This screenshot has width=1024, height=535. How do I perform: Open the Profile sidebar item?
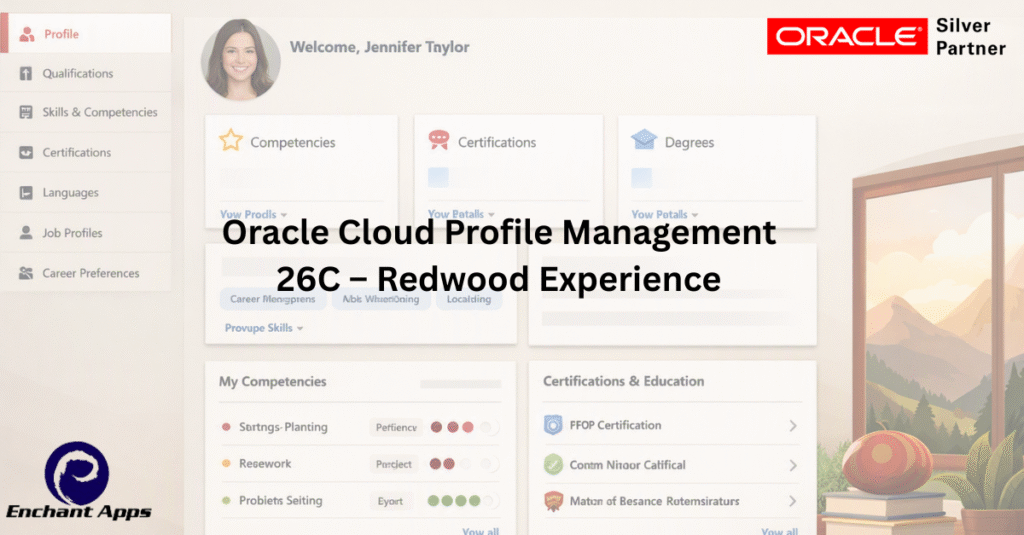click(86, 33)
